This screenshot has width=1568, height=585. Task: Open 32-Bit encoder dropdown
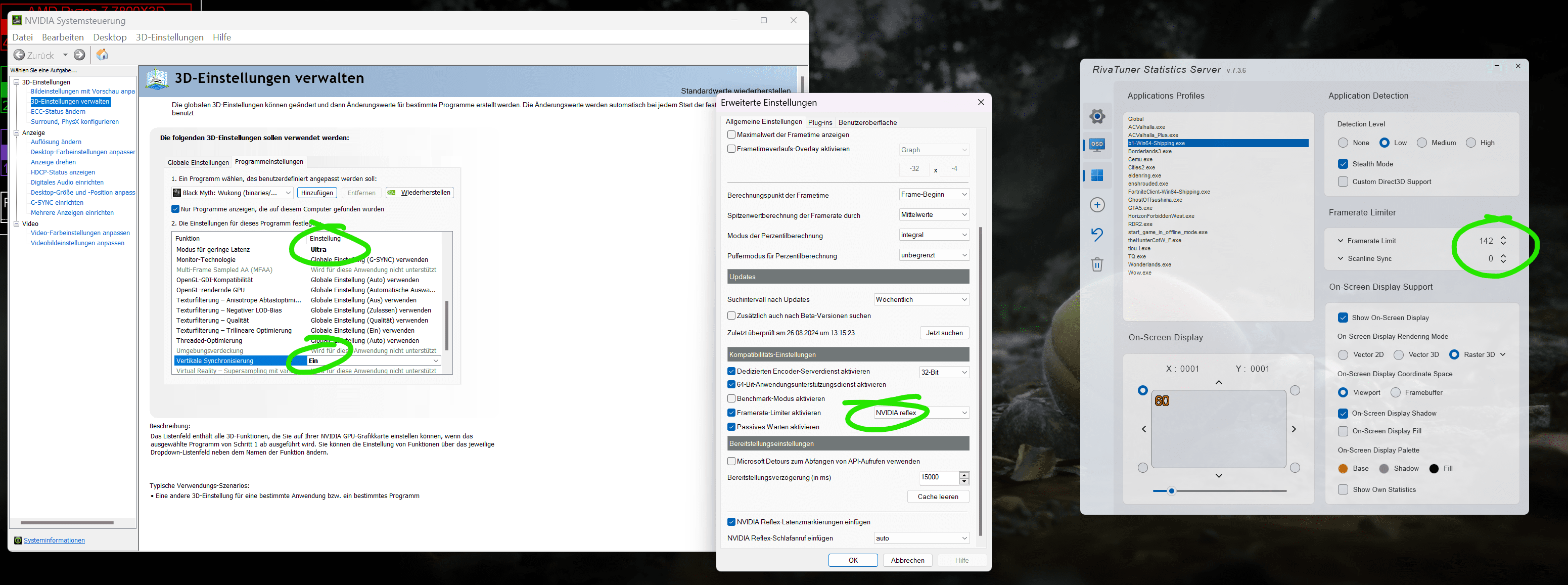point(944,372)
